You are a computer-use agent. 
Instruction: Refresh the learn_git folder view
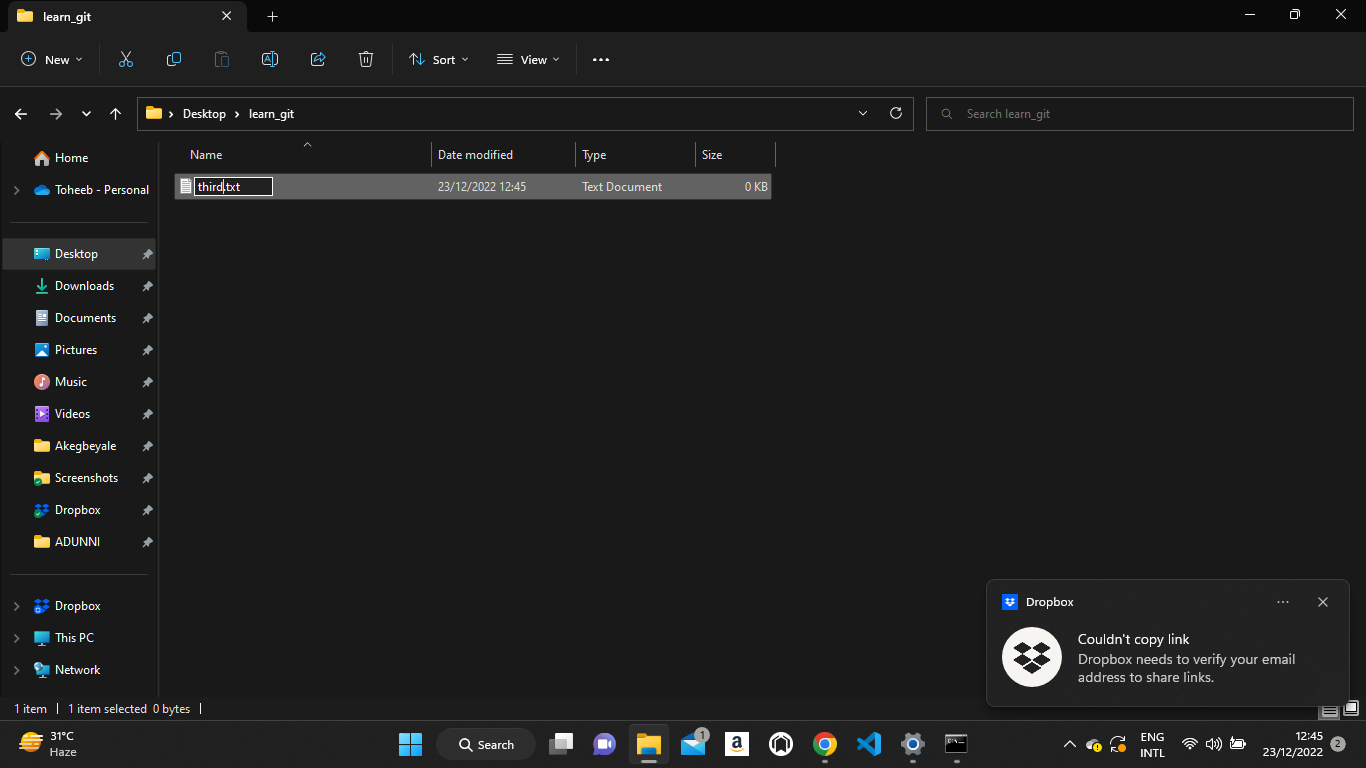896,113
